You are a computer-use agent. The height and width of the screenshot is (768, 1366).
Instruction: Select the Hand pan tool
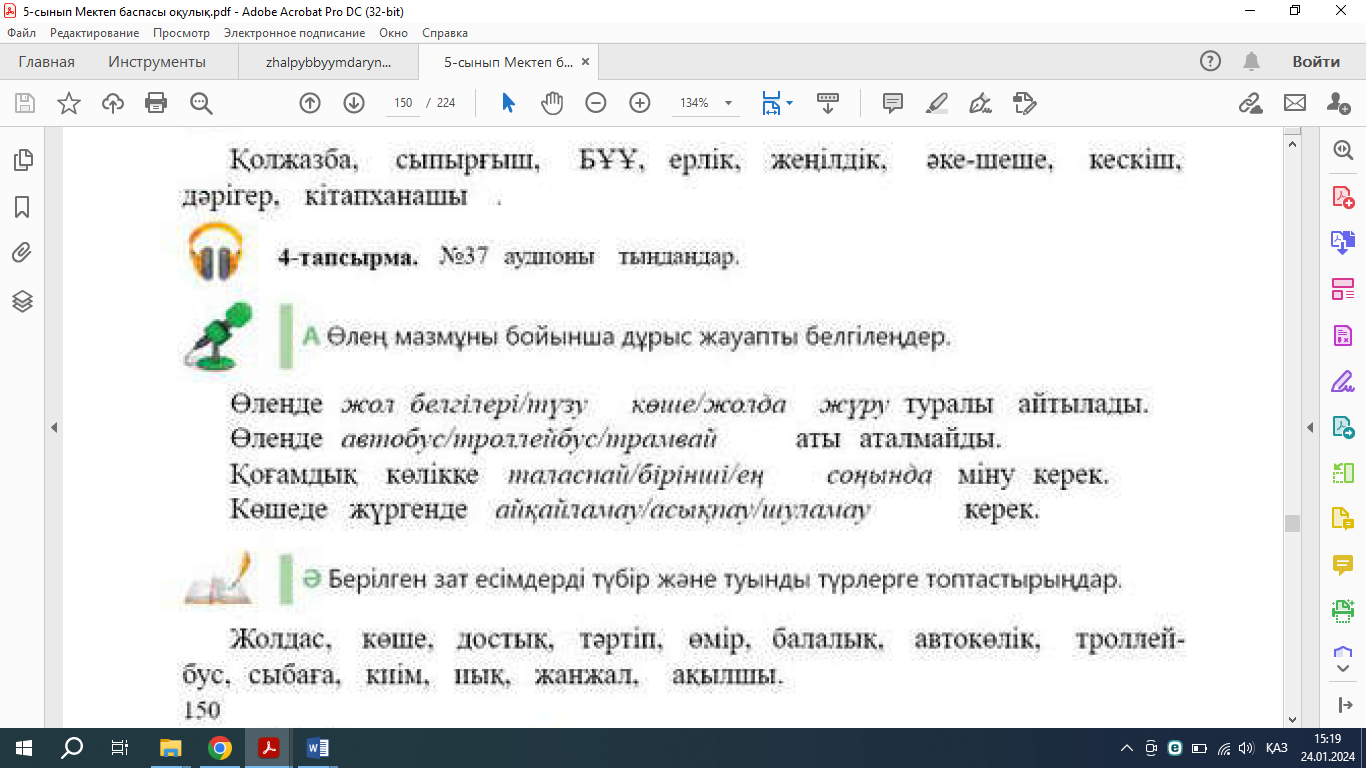tap(552, 103)
